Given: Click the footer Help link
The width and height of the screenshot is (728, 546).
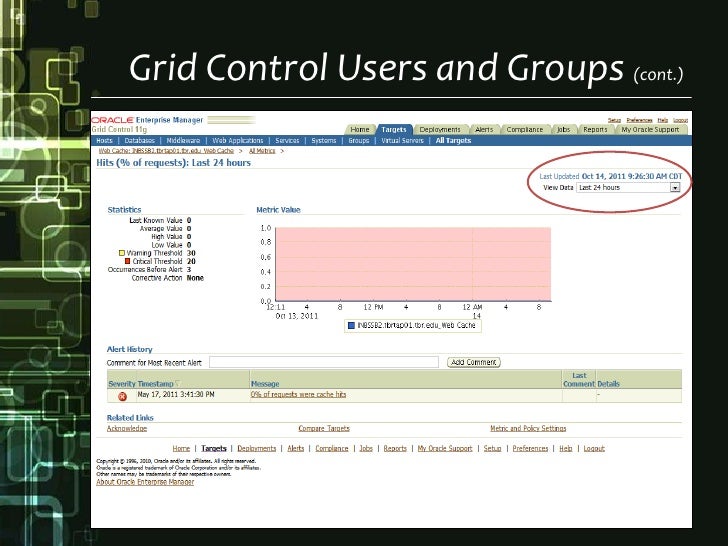Looking at the screenshot, I should click(566, 448).
